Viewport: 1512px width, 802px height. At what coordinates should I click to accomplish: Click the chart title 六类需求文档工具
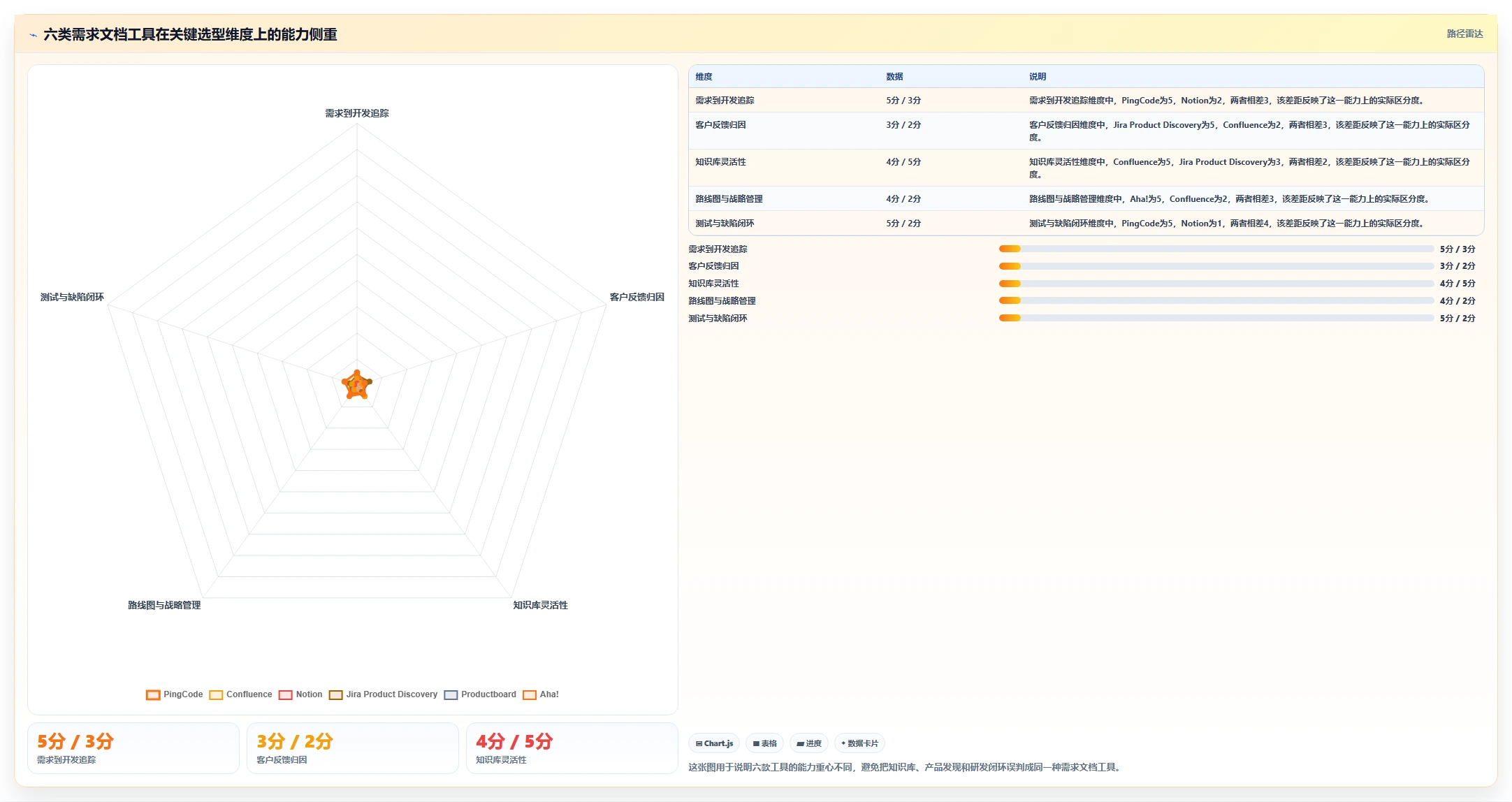tap(190, 34)
